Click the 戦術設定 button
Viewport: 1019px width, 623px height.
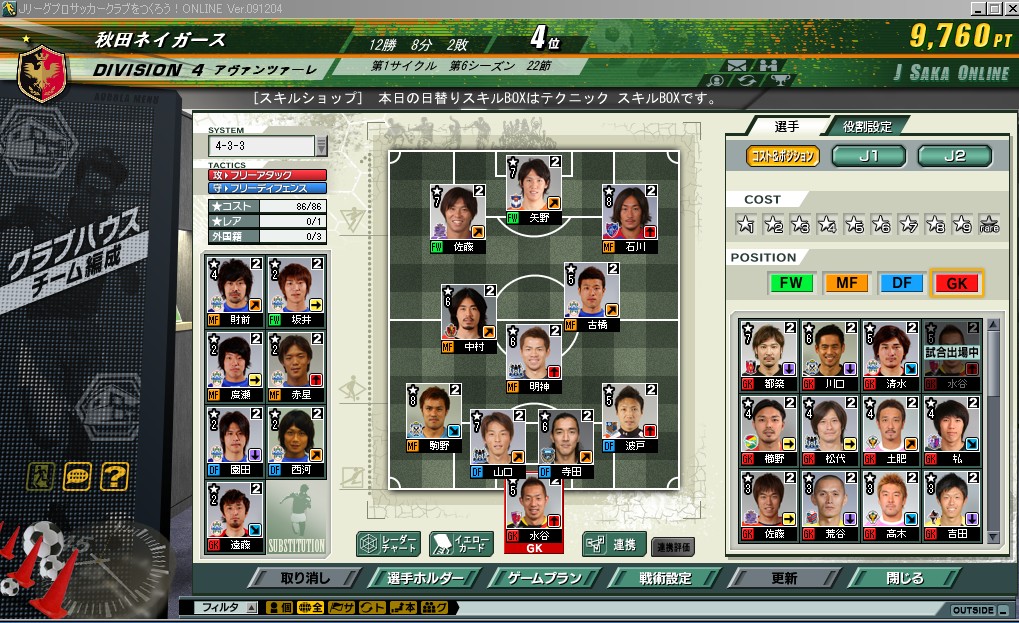pyautogui.click(x=665, y=578)
